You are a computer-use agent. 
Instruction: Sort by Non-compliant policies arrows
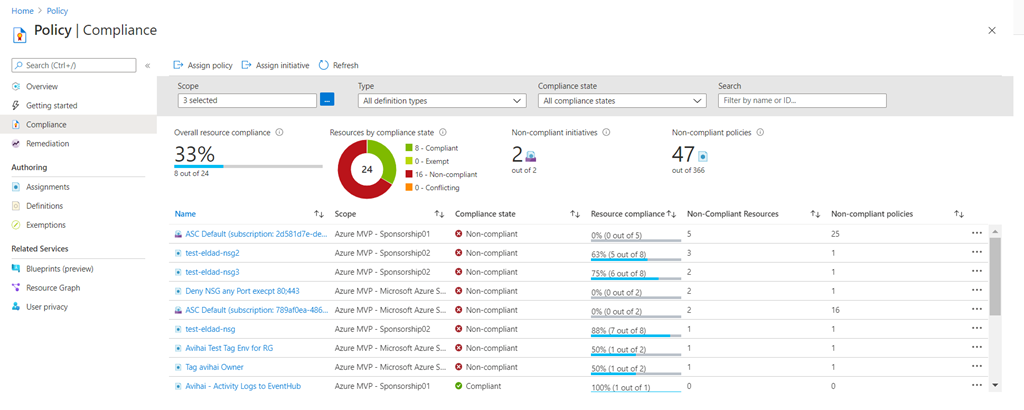959,213
